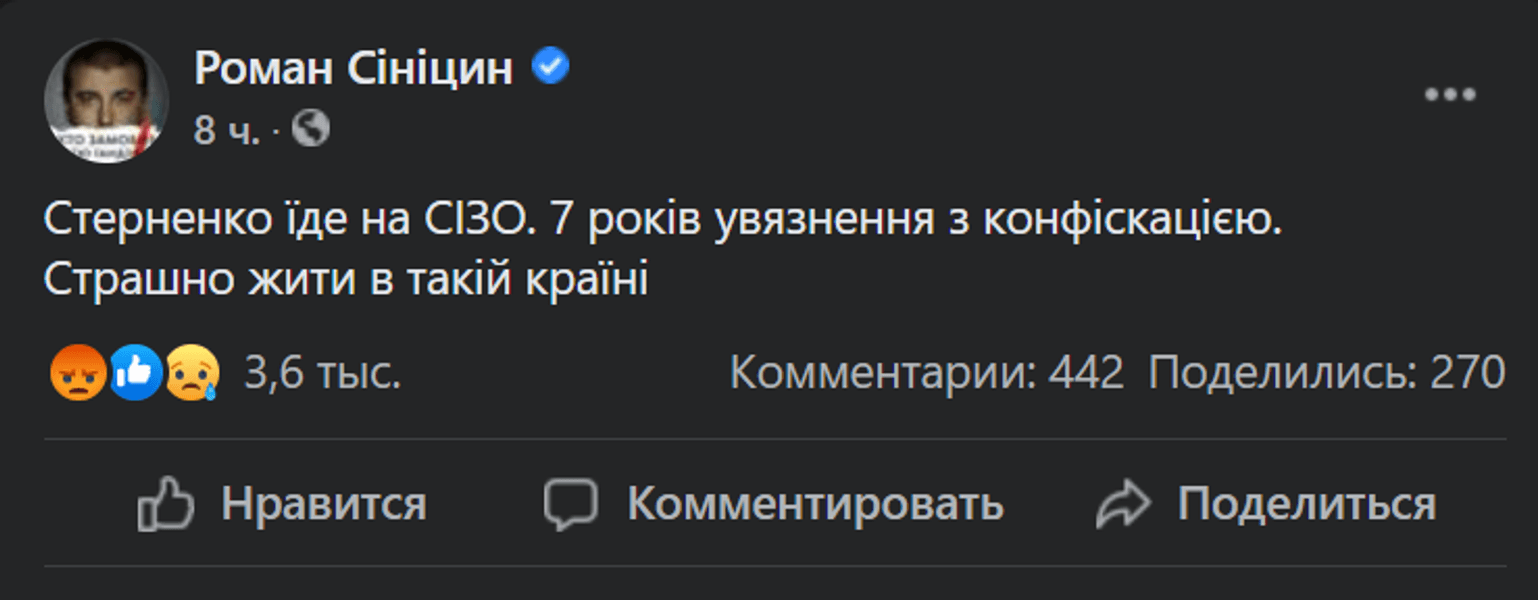Open comments by clicking Комментарии: 442
1538x600 pixels.
926,371
